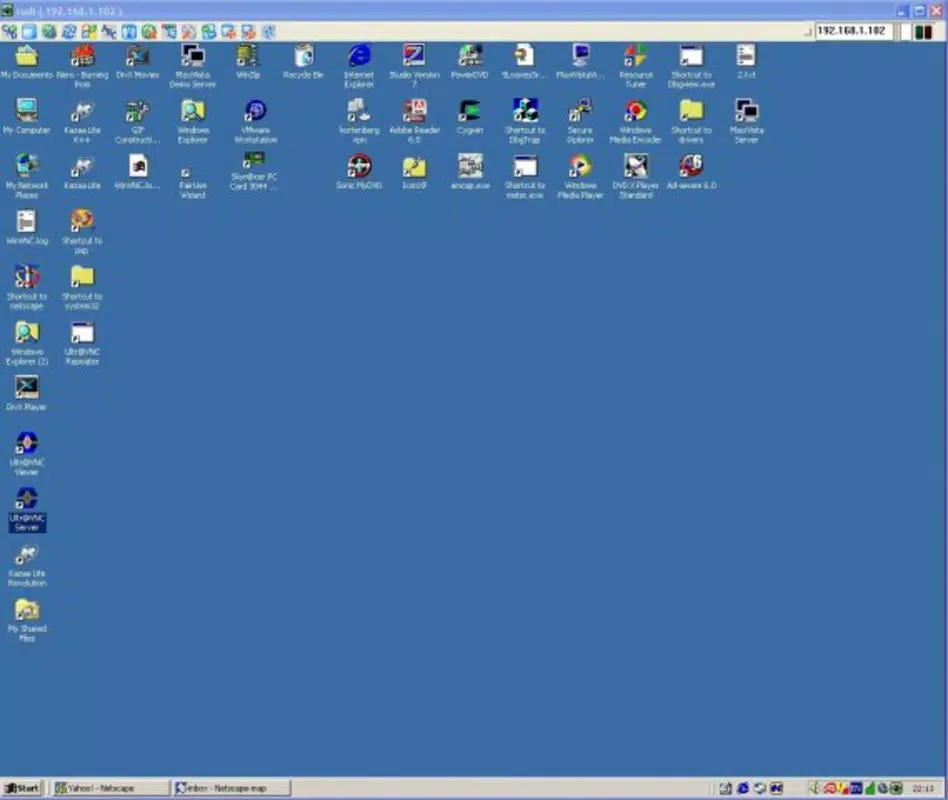Click the clock in the remote system tray
This screenshot has height=800, width=948.
923,789
